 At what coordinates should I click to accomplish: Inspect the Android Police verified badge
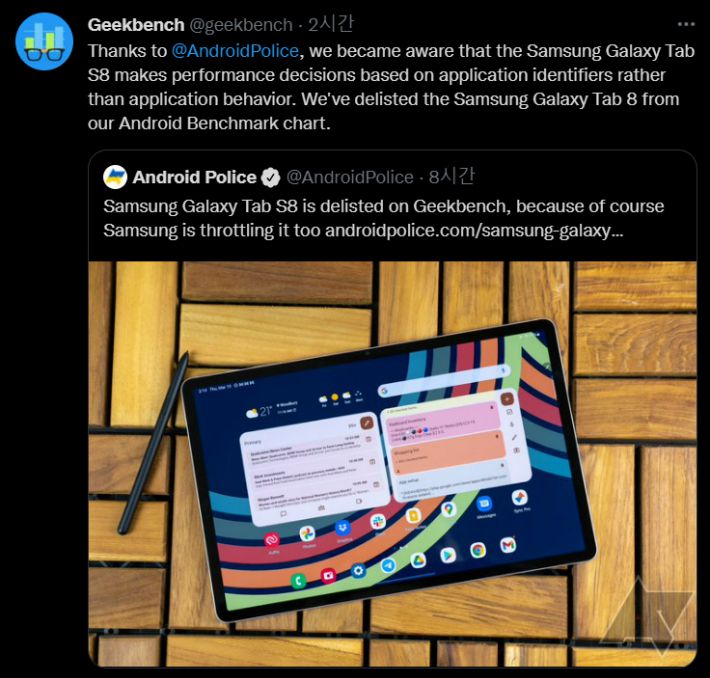[x=270, y=177]
